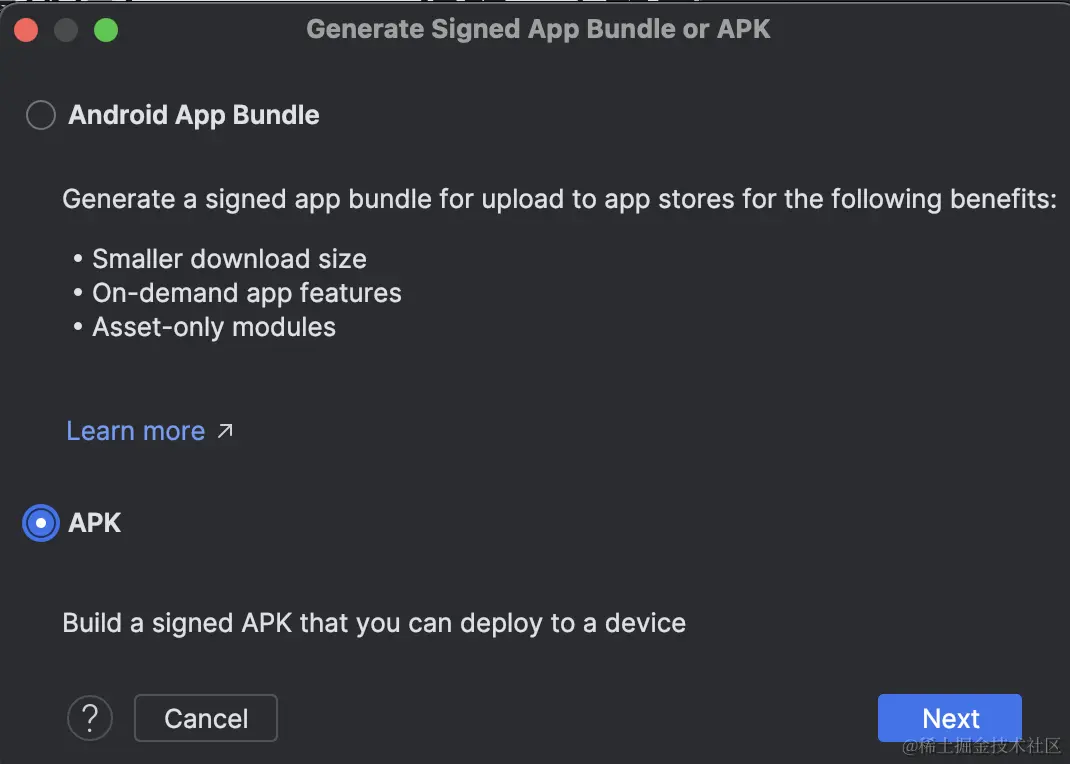The image size is (1070, 764).
Task: Click the Android App Bundle label text
Action: point(193,115)
